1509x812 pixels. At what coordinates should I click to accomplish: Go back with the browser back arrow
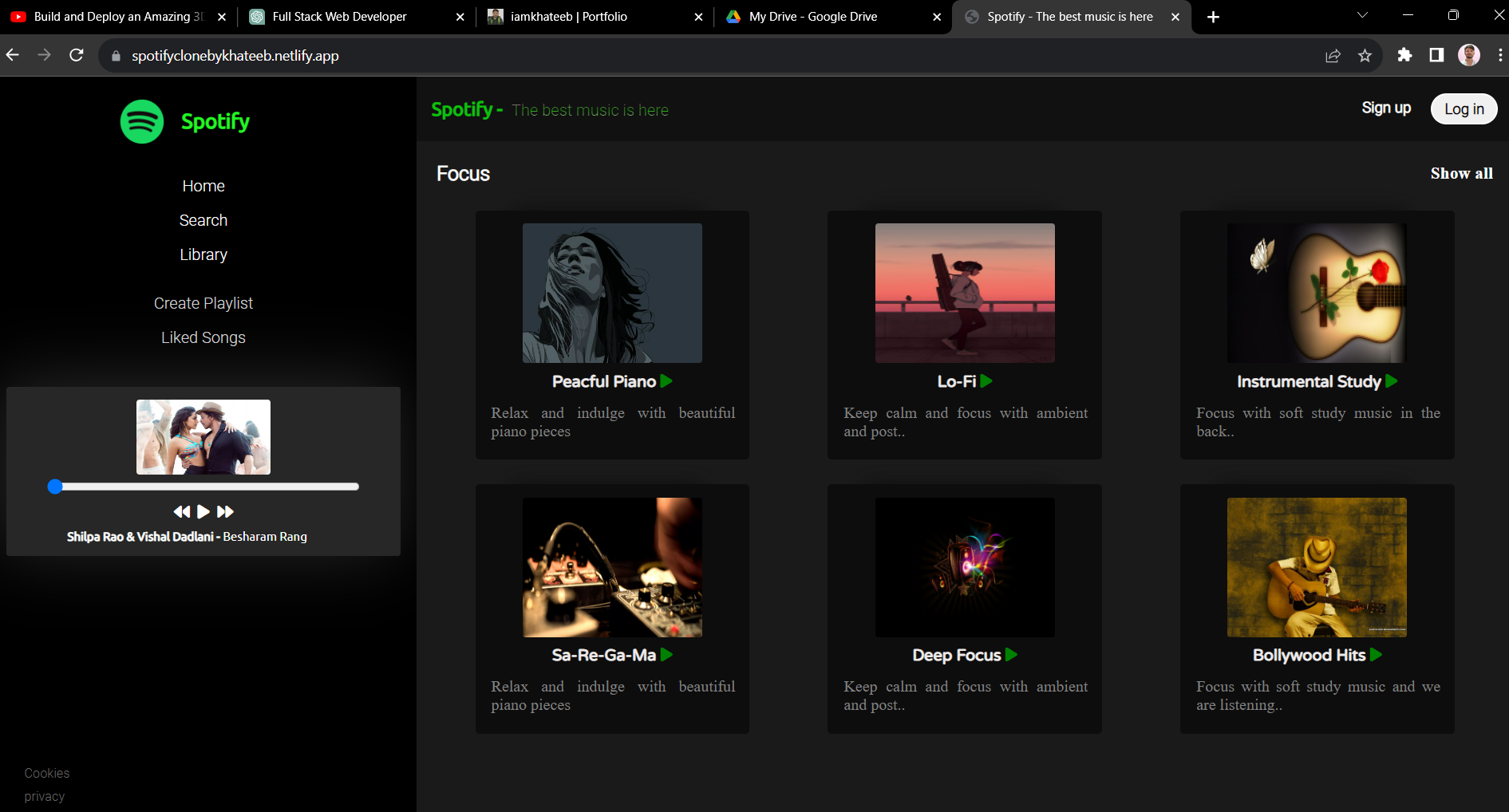(13, 55)
